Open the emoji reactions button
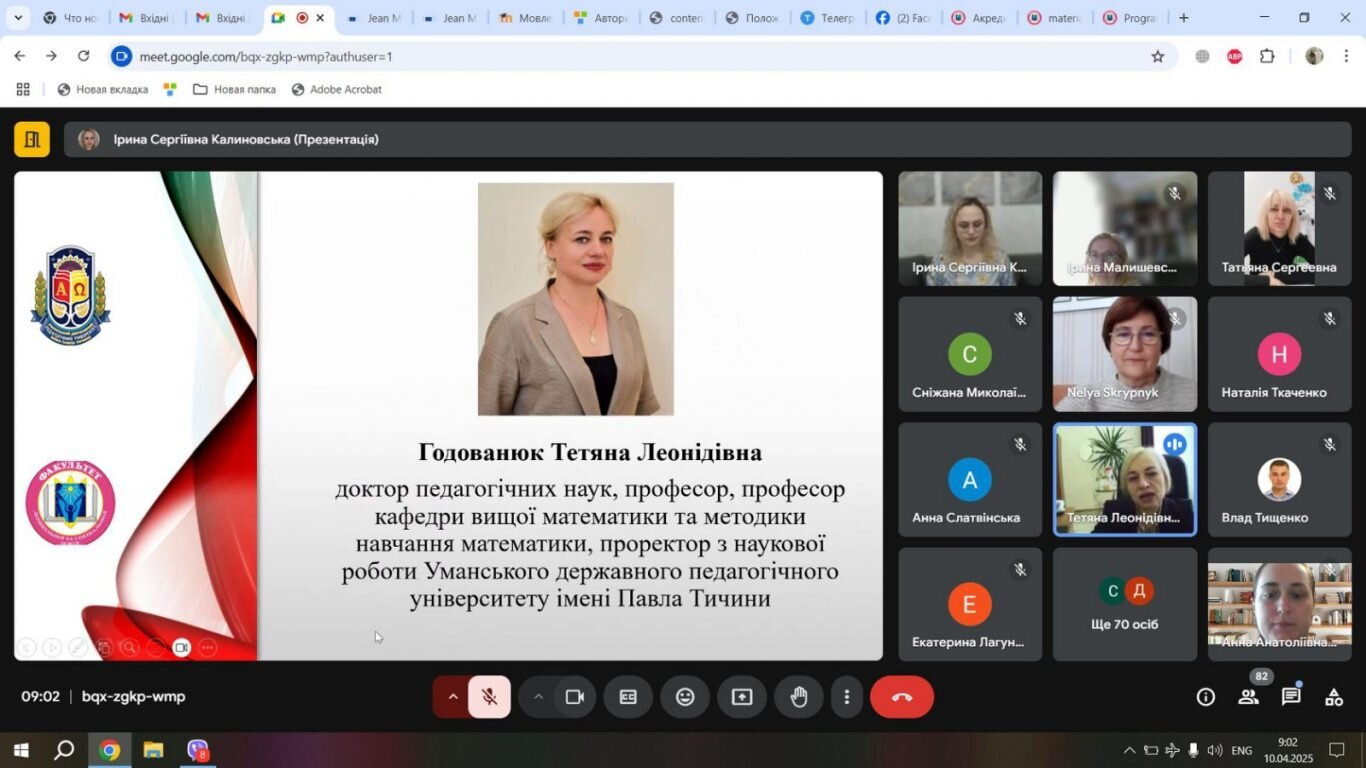1366x768 pixels. click(685, 697)
